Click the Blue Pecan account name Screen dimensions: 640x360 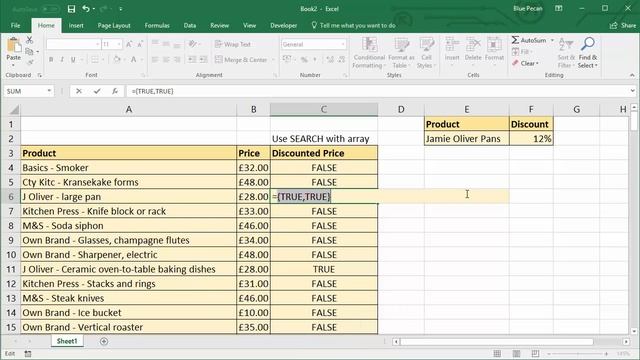point(528,9)
